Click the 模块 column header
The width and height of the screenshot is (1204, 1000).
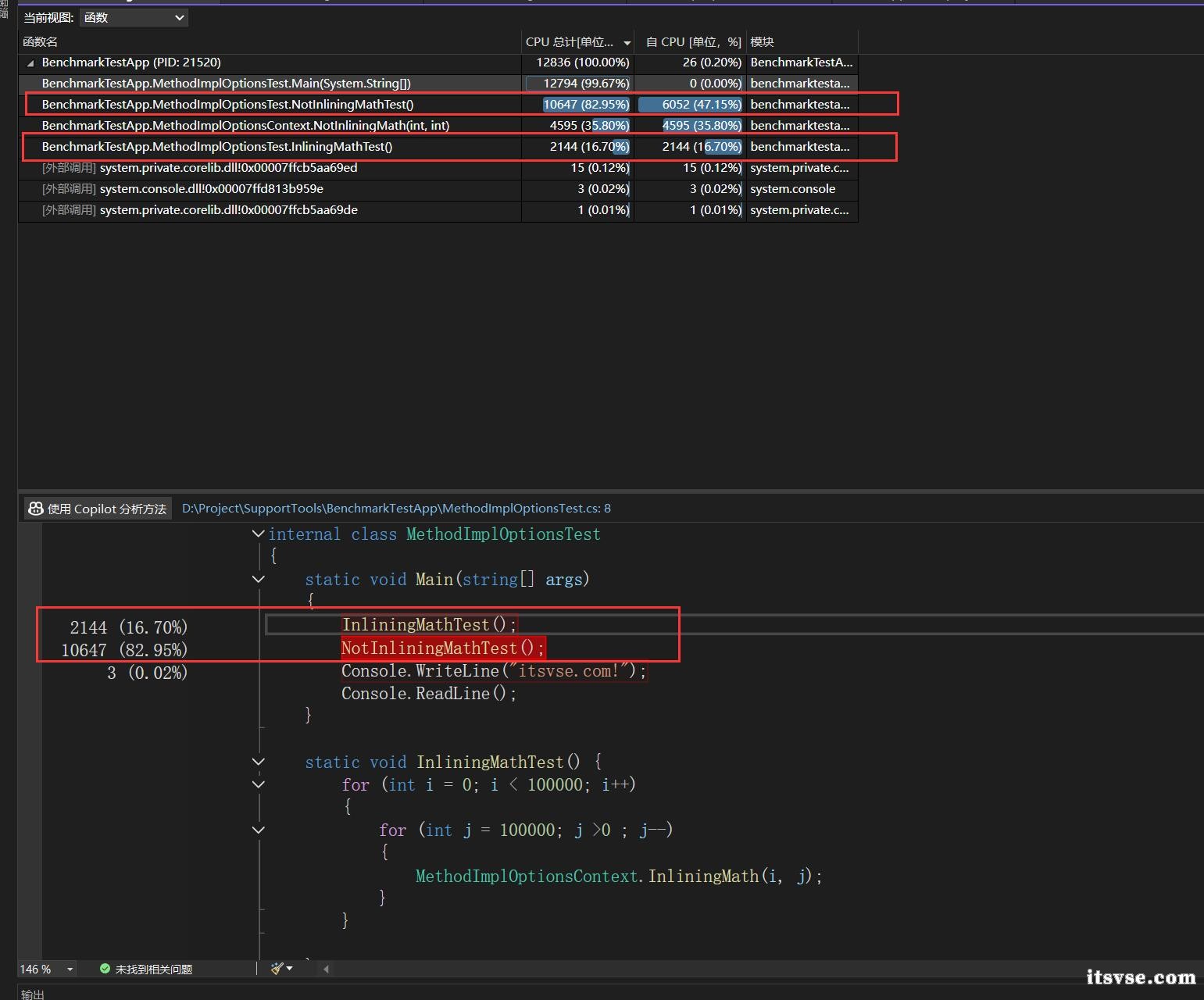802,42
